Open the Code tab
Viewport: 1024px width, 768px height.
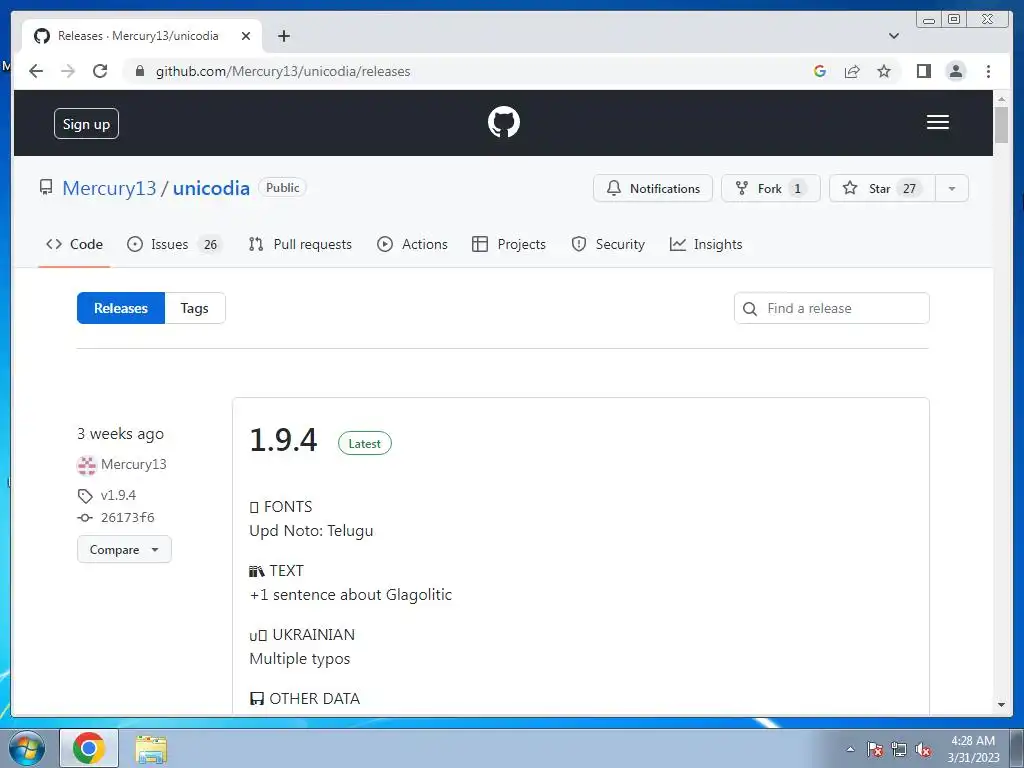74,244
